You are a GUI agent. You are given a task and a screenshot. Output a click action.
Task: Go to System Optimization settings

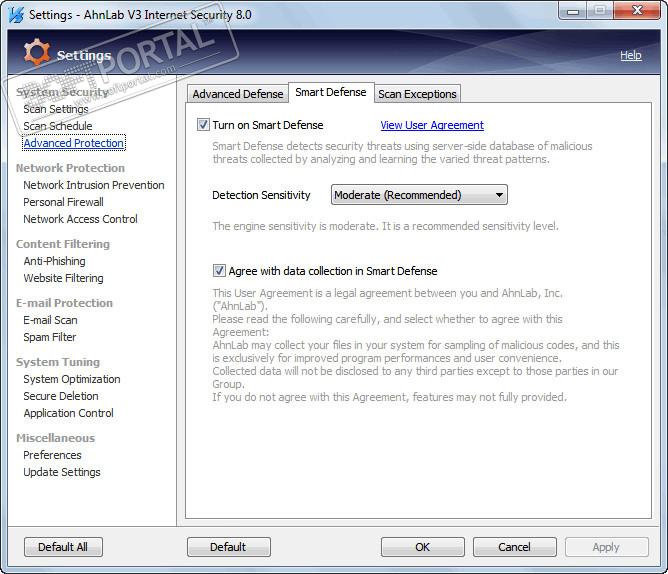click(x=72, y=379)
